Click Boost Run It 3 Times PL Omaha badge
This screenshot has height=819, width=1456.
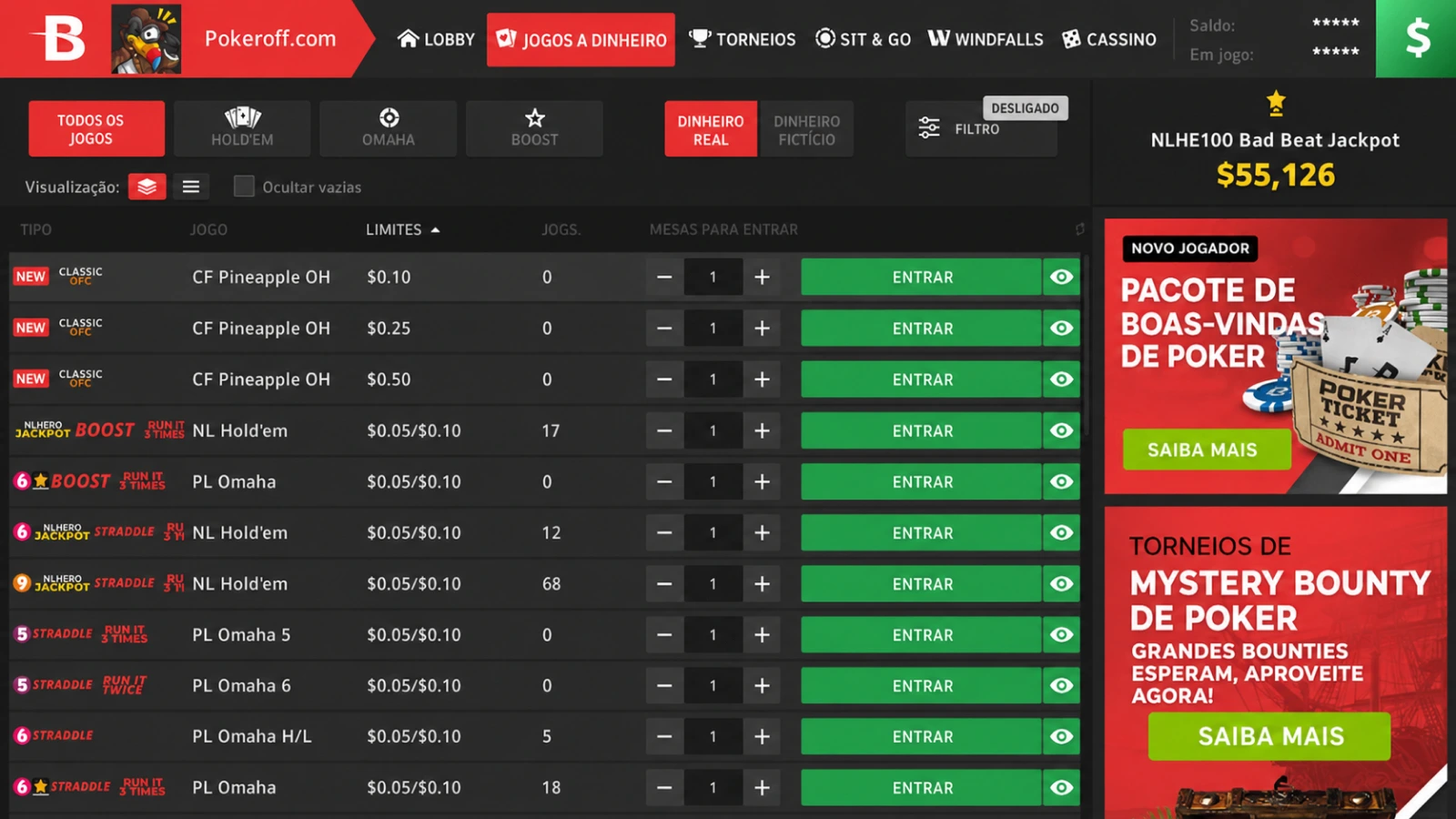(89, 480)
